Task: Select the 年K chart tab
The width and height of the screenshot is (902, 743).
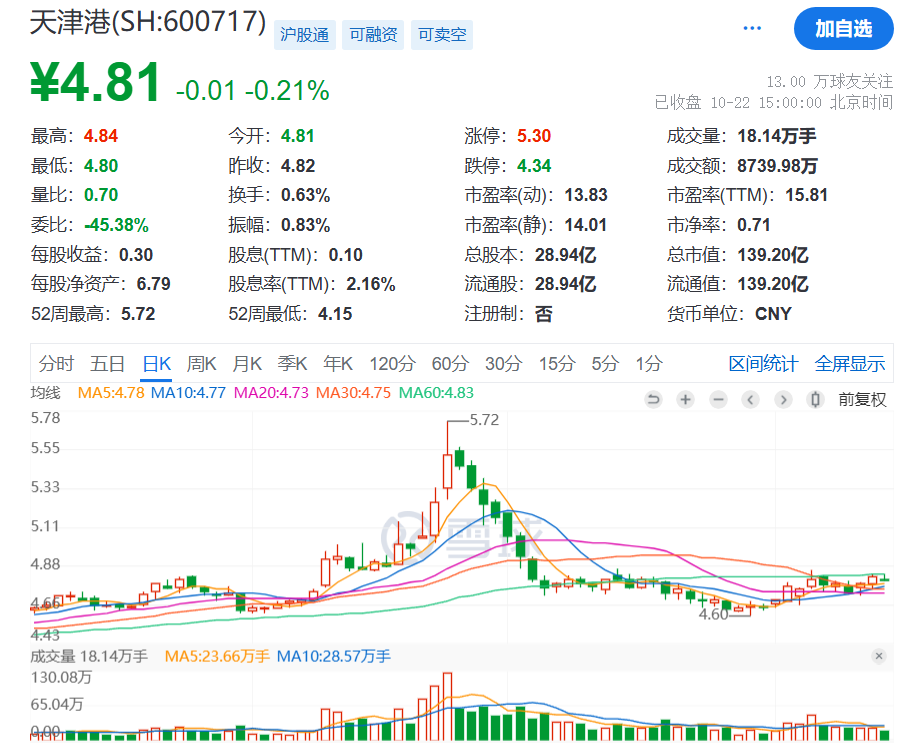Action: pos(338,363)
